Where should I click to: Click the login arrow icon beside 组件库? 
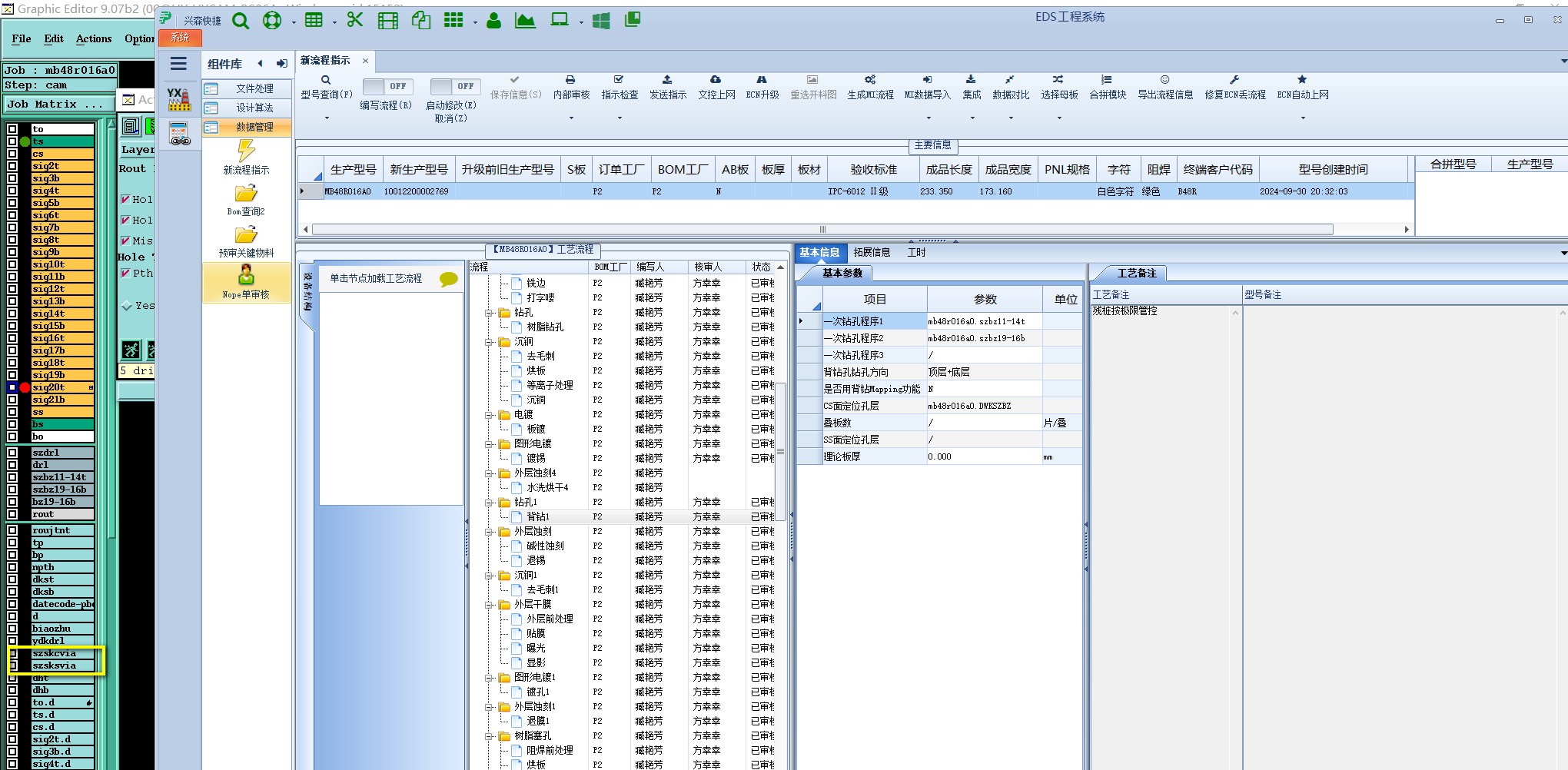pyautogui.click(x=282, y=64)
